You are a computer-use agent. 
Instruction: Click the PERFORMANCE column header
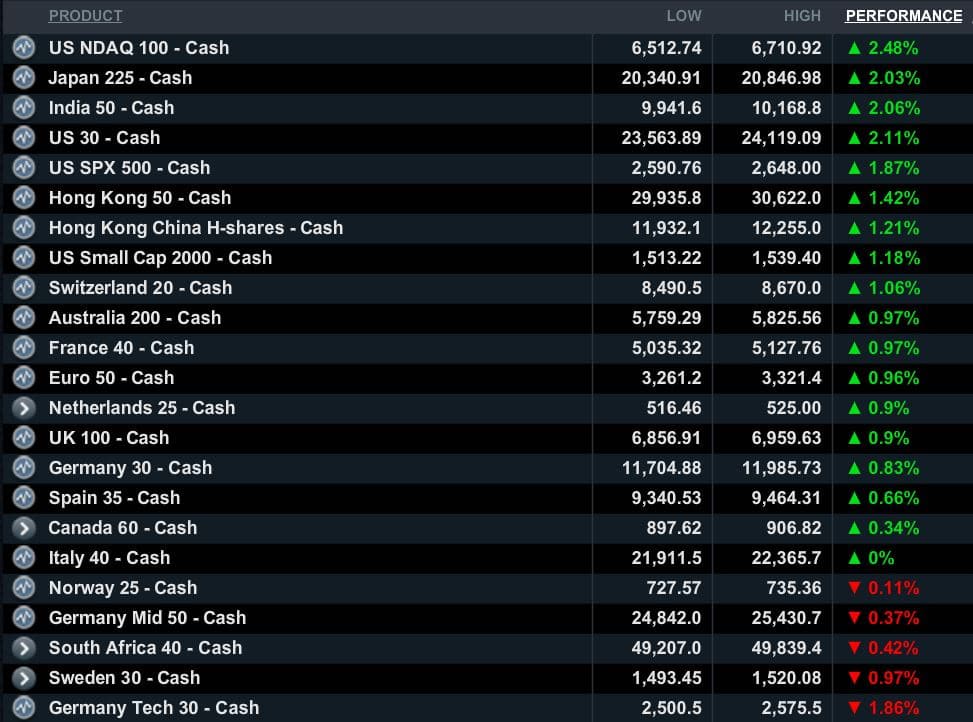[x=904, y=16]
